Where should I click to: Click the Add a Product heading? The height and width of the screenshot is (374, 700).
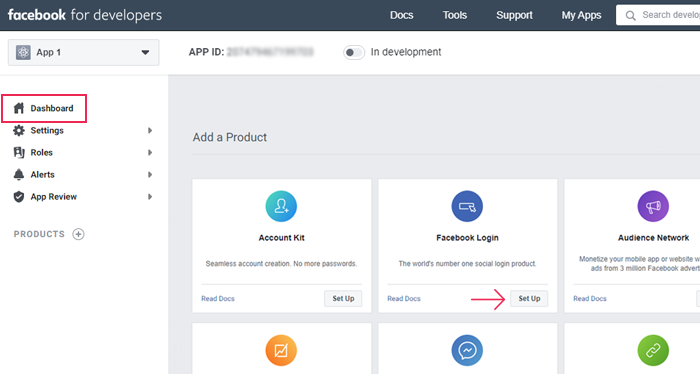pos(229,137)
